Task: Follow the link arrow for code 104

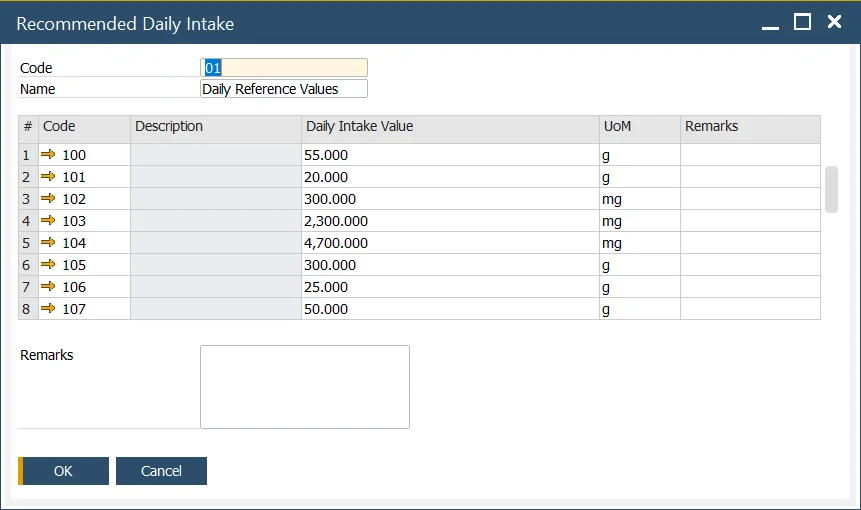Action: pos(49,243)
